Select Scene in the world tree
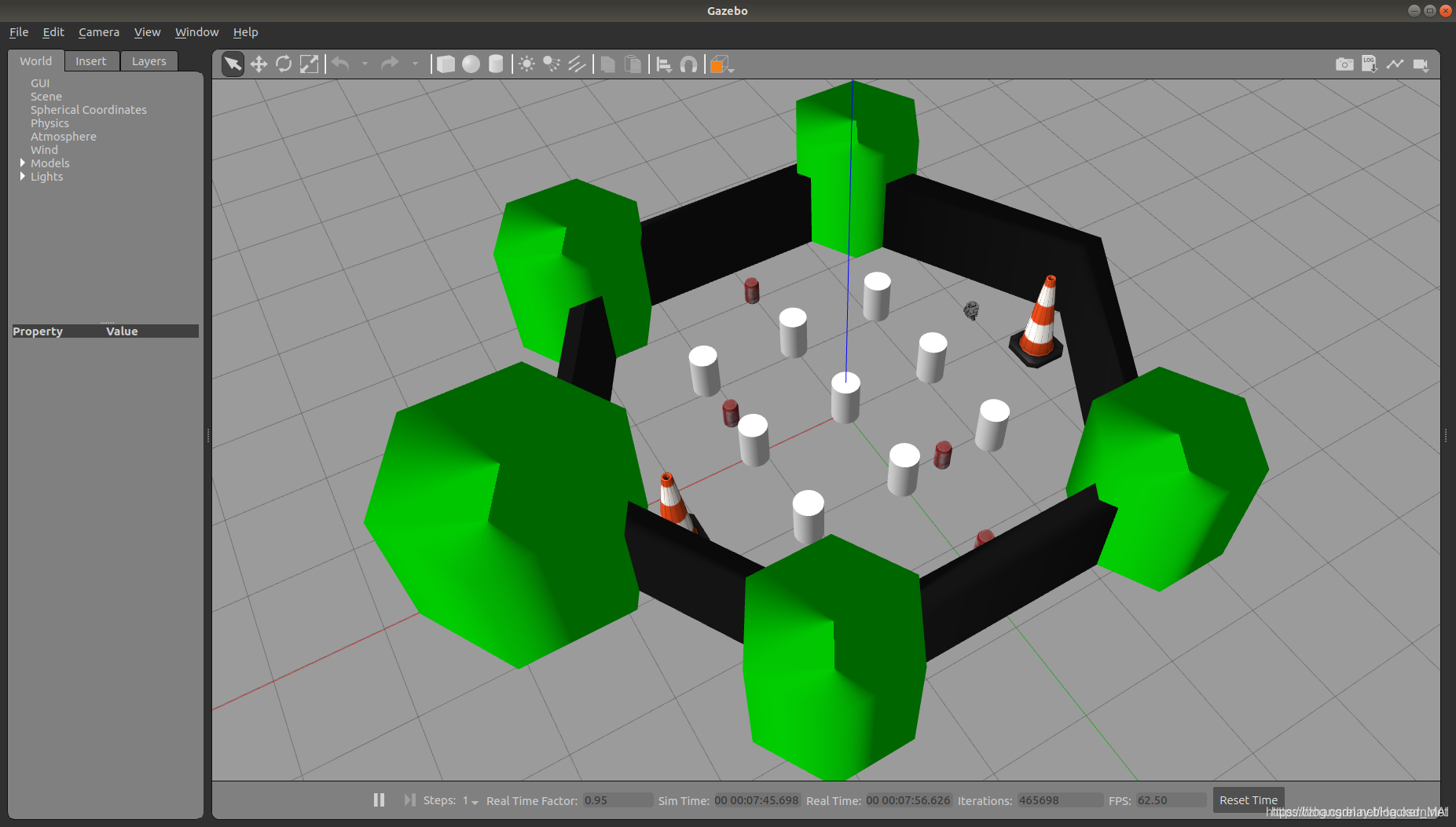This screenshot has height=827, width=1456. [46, 97]
